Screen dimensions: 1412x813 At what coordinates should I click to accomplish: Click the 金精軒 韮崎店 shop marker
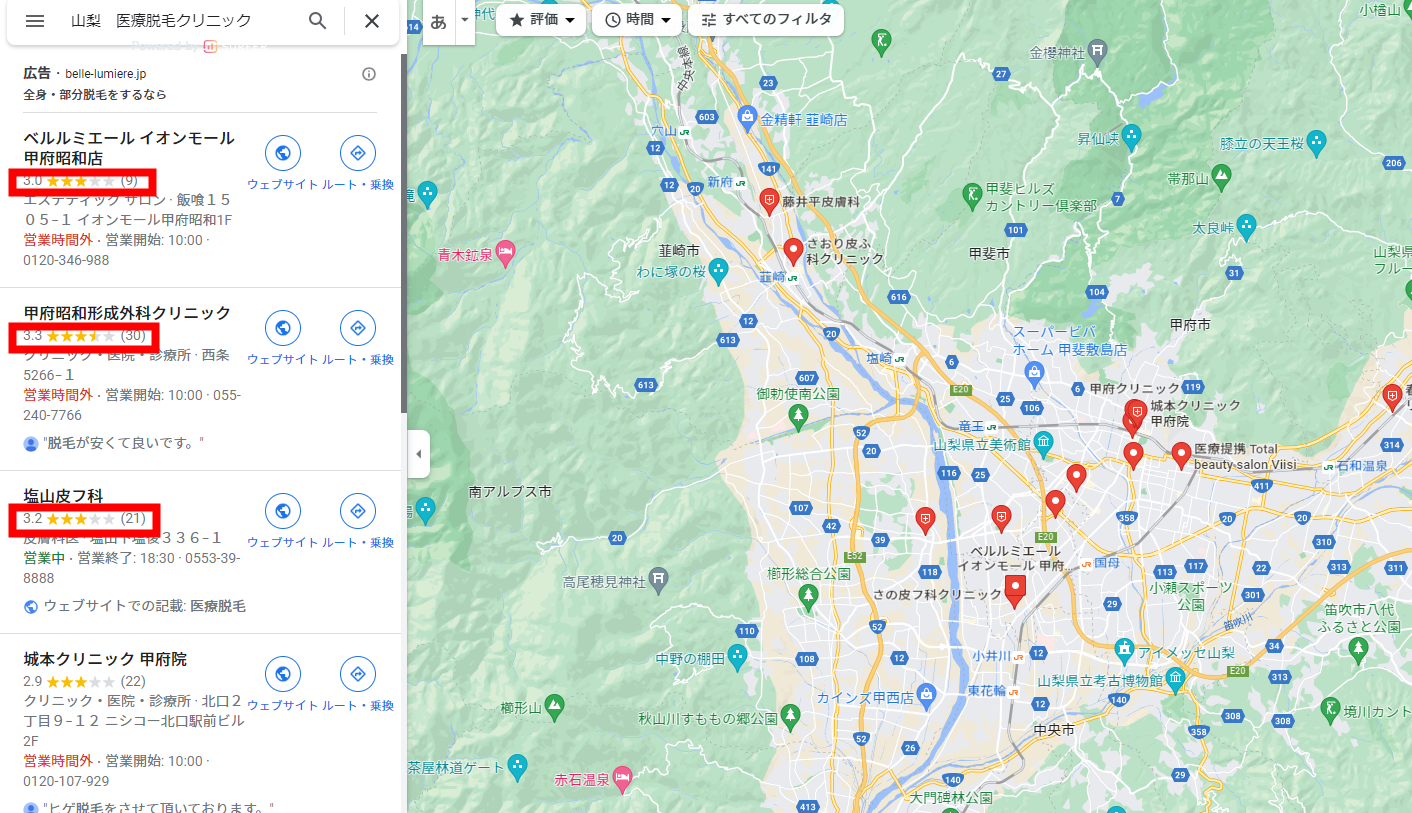coord(747,118)
